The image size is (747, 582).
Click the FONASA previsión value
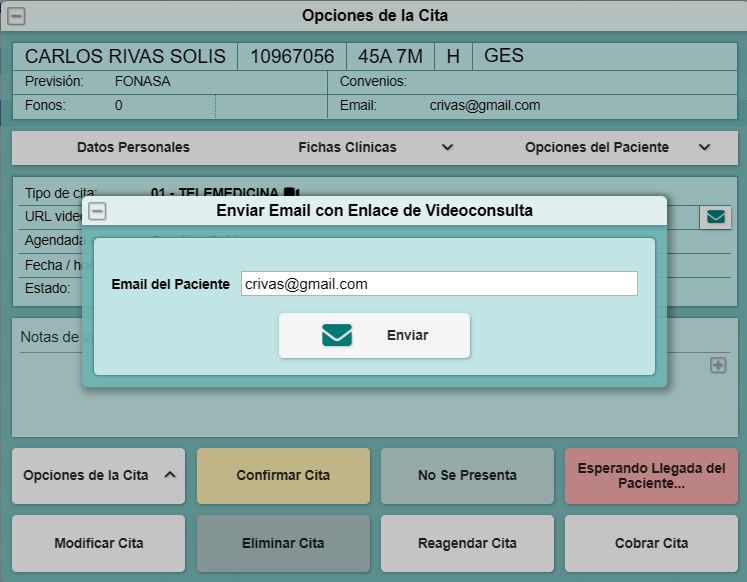click(142, 81)
